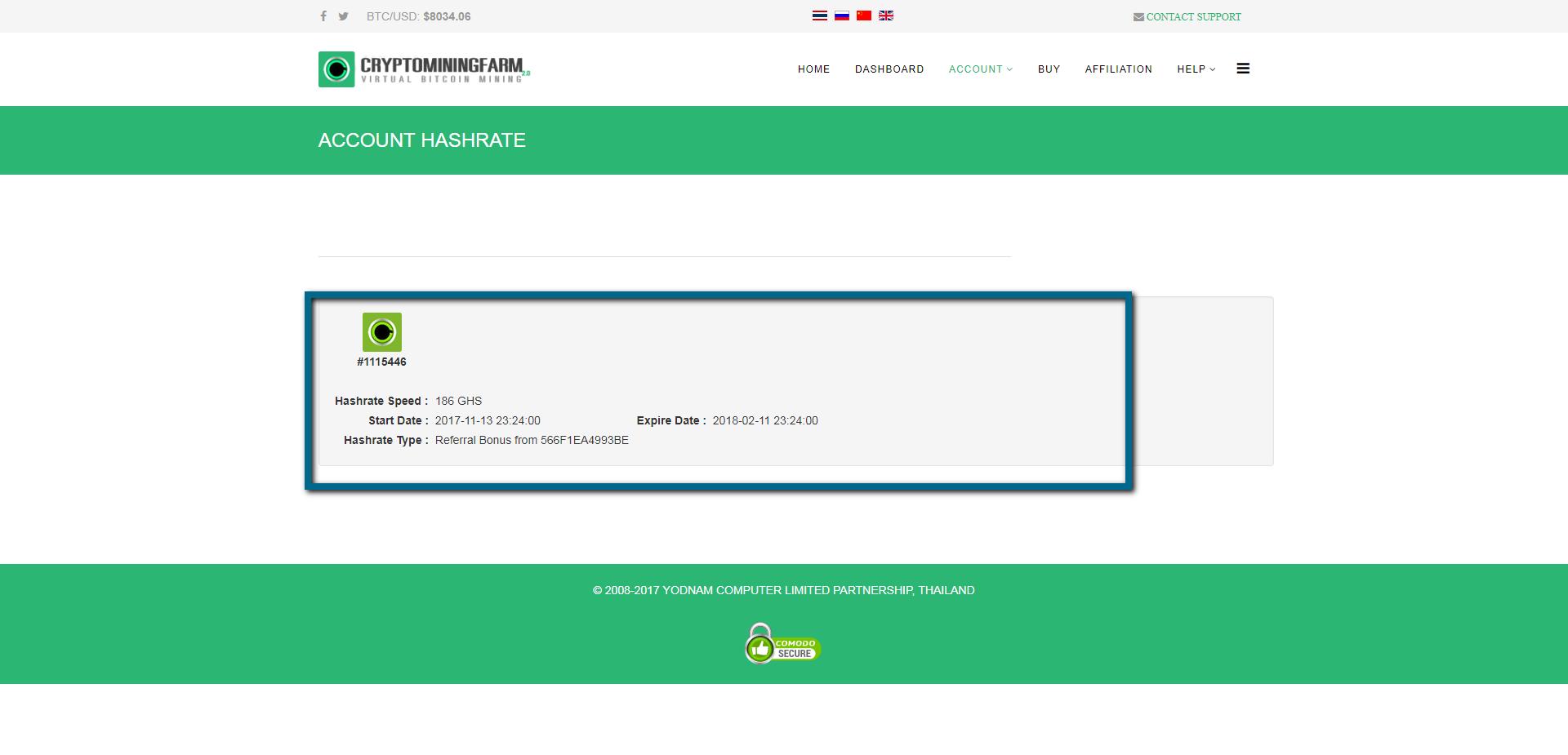Click referral code 566F1EA4993BE text
Viewport: 1568px width, 755px height.
(x=584, y=440)
